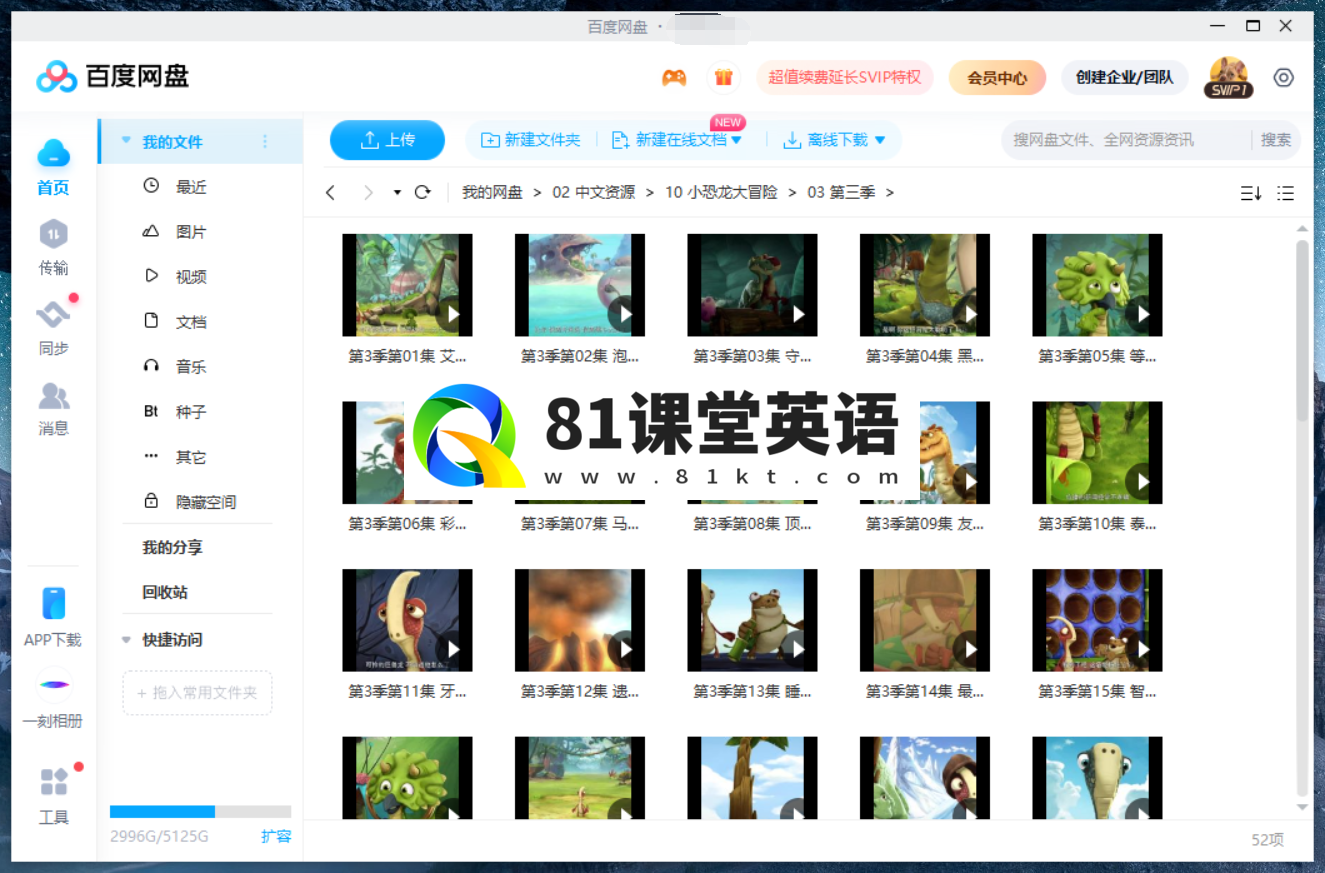This screenshot has height=873, width=1325.
Task: Switch to list view icon
Action: pyautogui.click(x=1286, y=193)
